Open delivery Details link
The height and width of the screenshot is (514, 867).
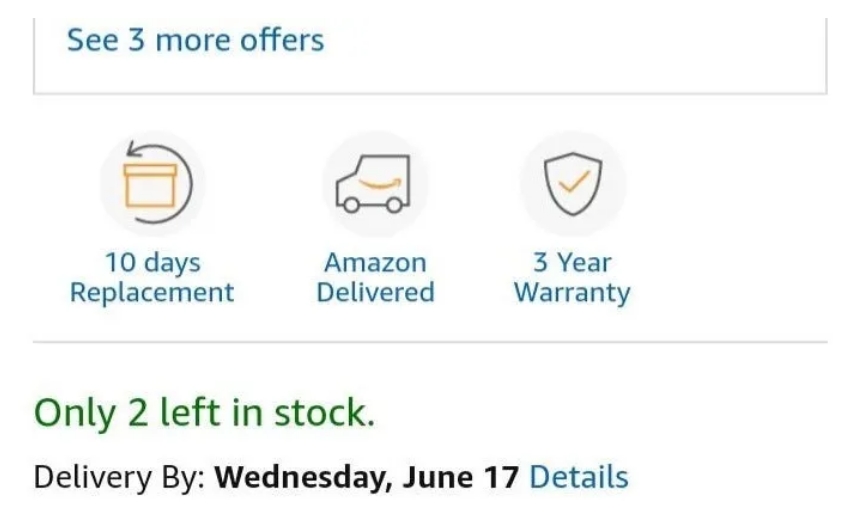(579, 477)
